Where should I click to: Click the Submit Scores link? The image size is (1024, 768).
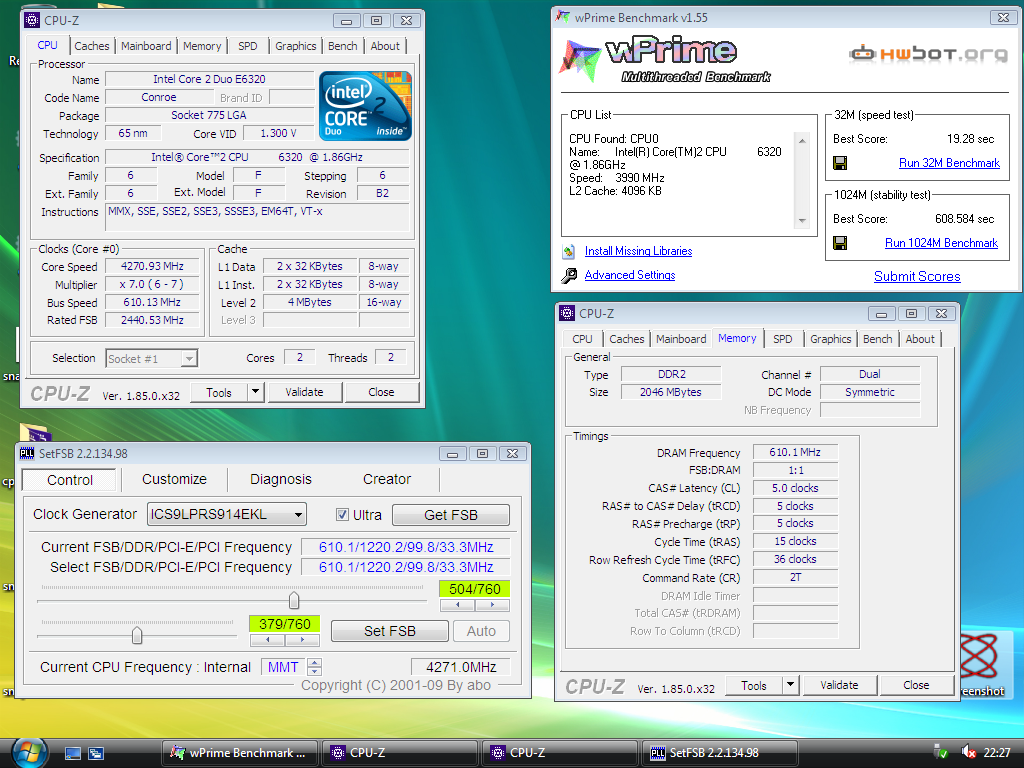[917, 276]
